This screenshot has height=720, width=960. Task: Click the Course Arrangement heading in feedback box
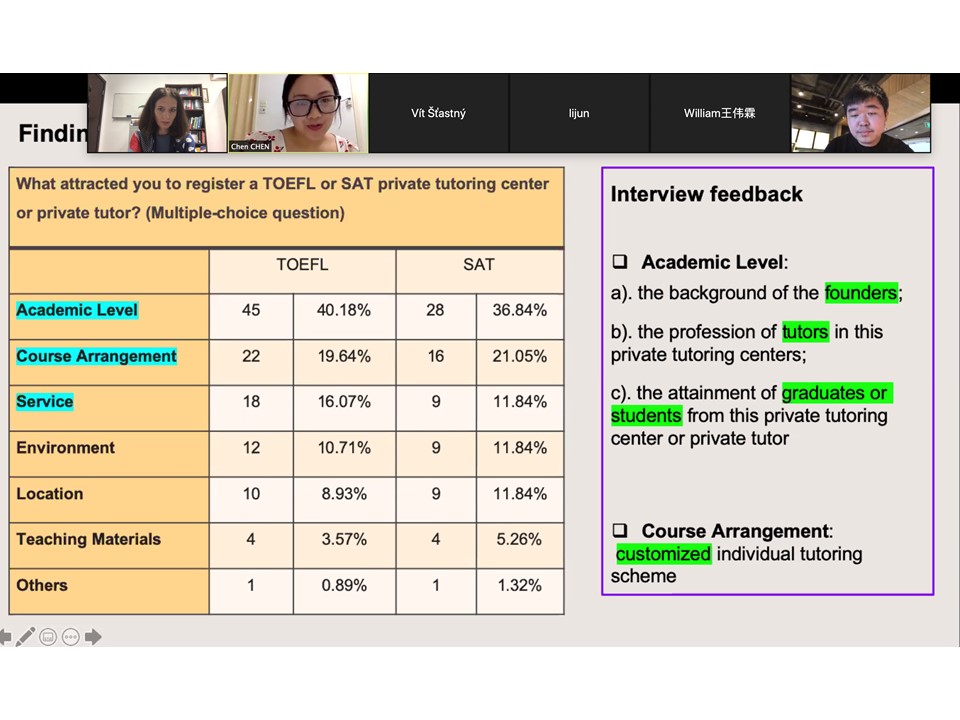point(737,530)
